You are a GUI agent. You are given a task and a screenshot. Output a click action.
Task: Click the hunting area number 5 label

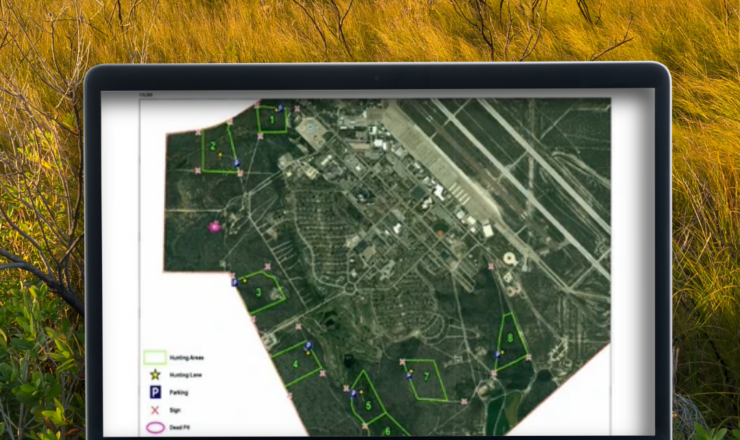pyautogui.click(x=368, y=406)
